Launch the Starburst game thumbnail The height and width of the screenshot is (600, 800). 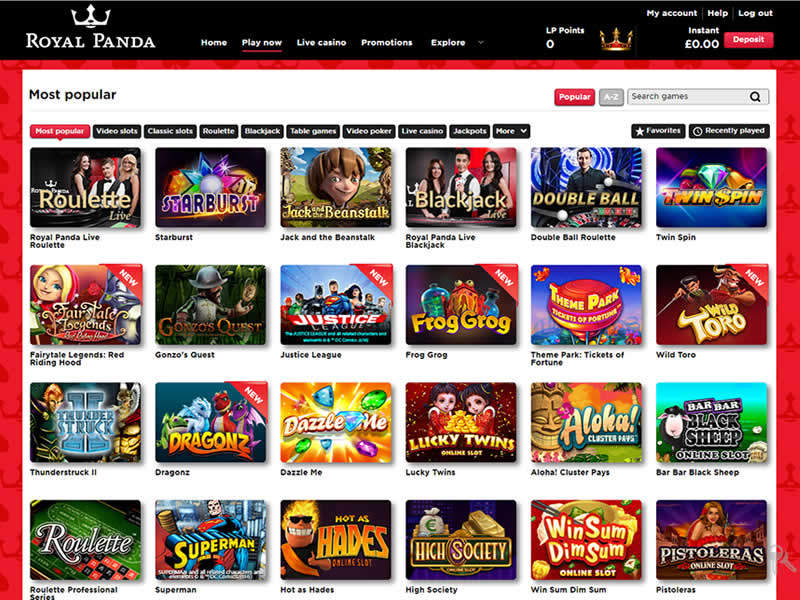(x=211, y=187)
